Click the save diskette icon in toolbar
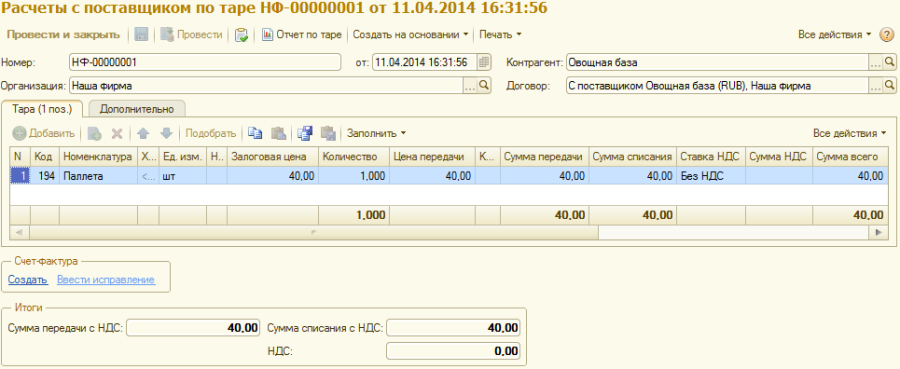This screenshot has width=900, height=369. (141, 34)
